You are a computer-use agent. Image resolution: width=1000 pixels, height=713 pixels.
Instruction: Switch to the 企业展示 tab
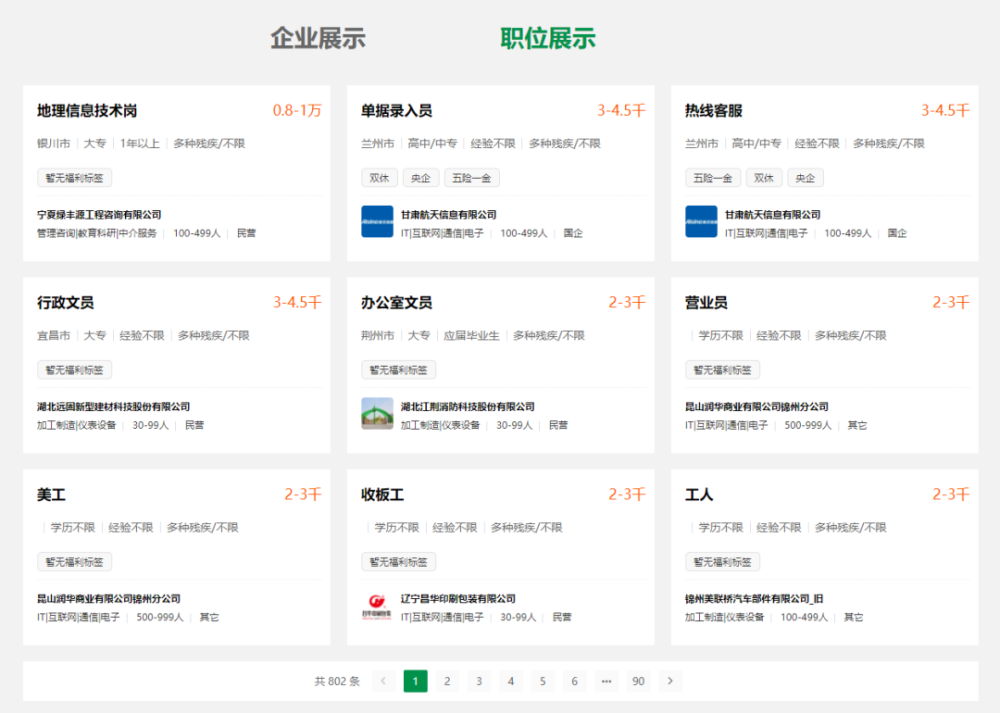(316, 38)
